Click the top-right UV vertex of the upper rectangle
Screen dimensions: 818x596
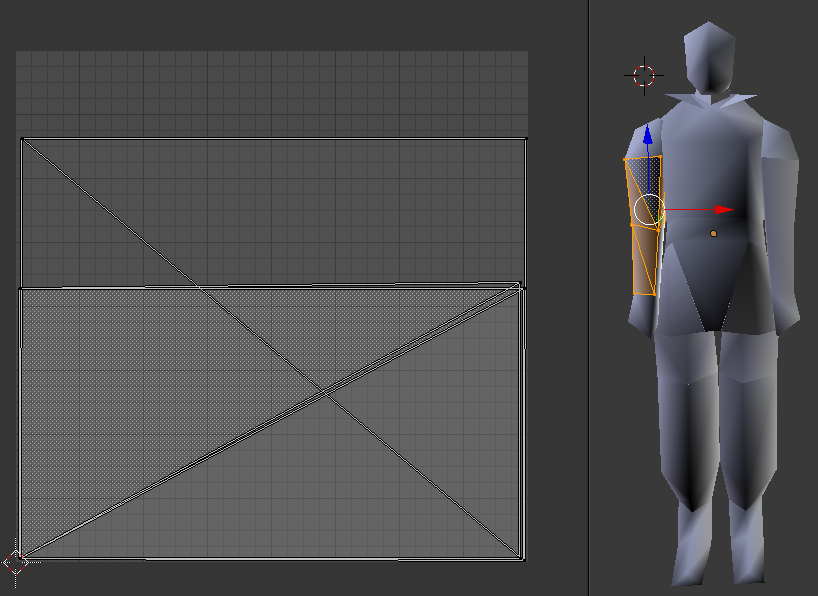(x=525, y=139)
